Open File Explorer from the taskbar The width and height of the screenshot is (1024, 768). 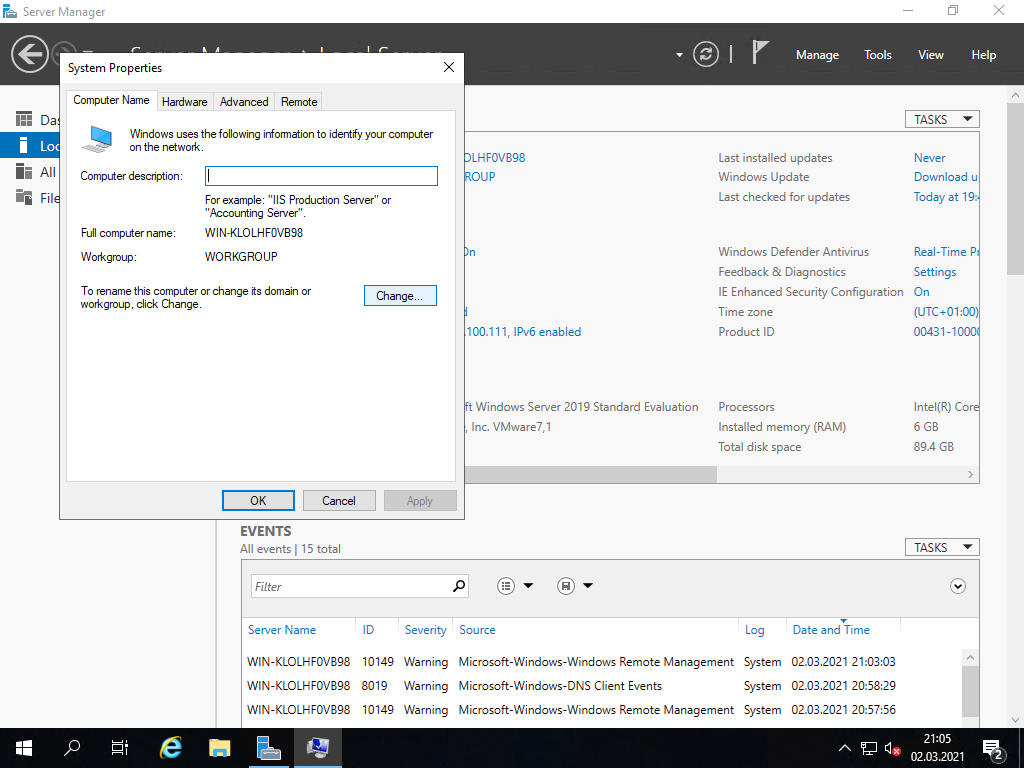pos(220,747)
